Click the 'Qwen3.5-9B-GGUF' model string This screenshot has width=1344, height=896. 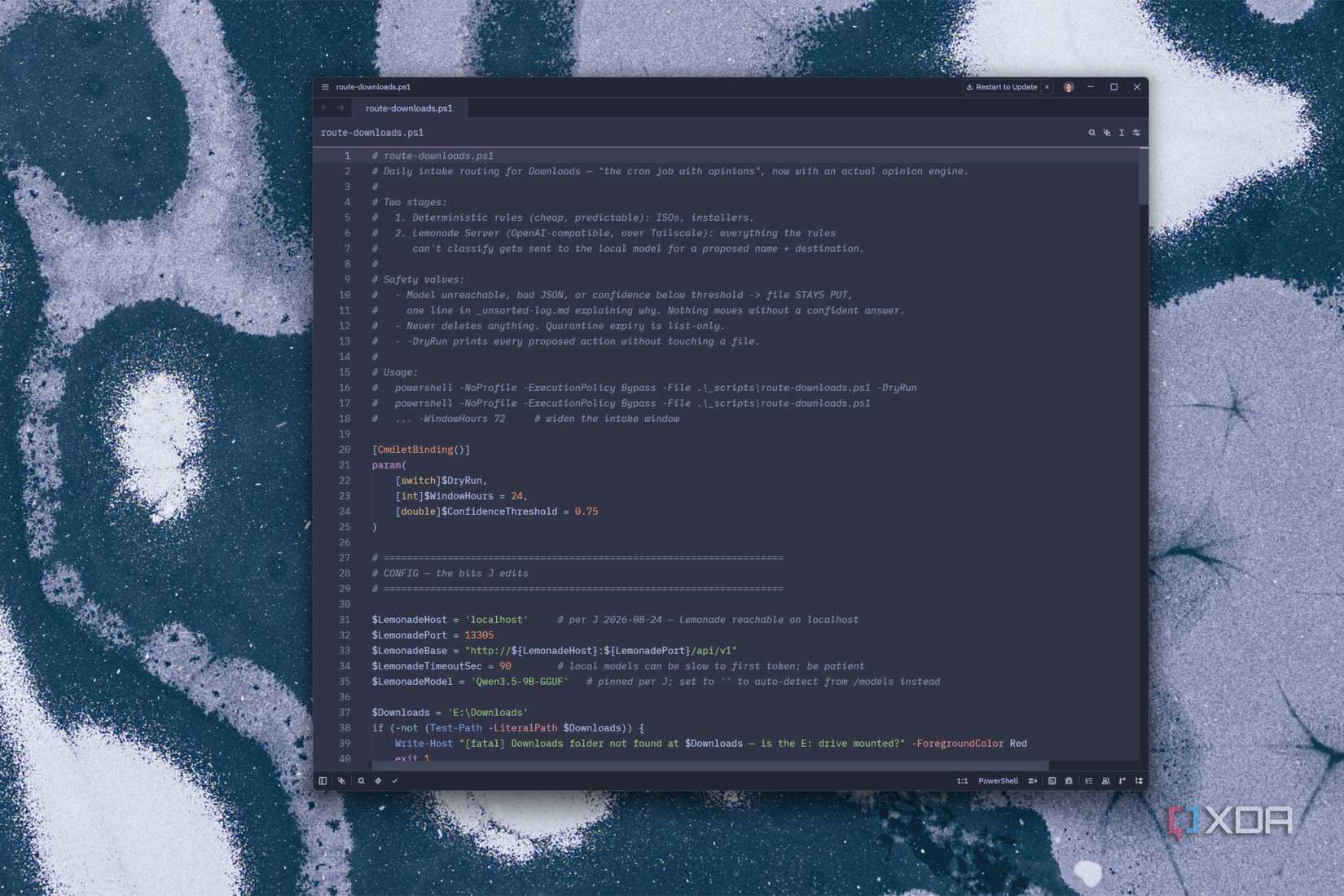click(x=520, y=682)
